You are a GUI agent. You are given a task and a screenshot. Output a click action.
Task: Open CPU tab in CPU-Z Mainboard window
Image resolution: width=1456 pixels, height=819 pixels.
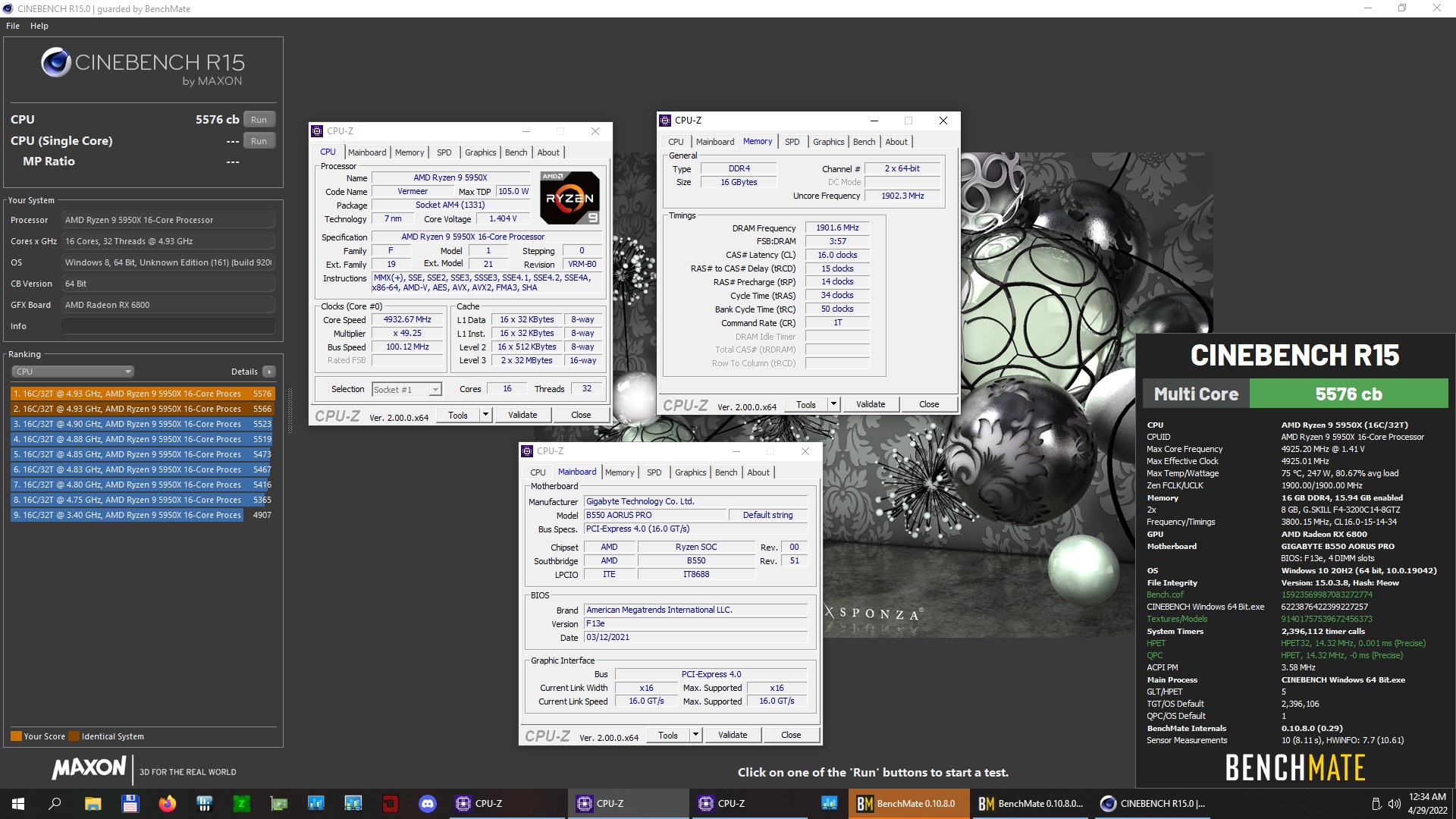point(538,472)
